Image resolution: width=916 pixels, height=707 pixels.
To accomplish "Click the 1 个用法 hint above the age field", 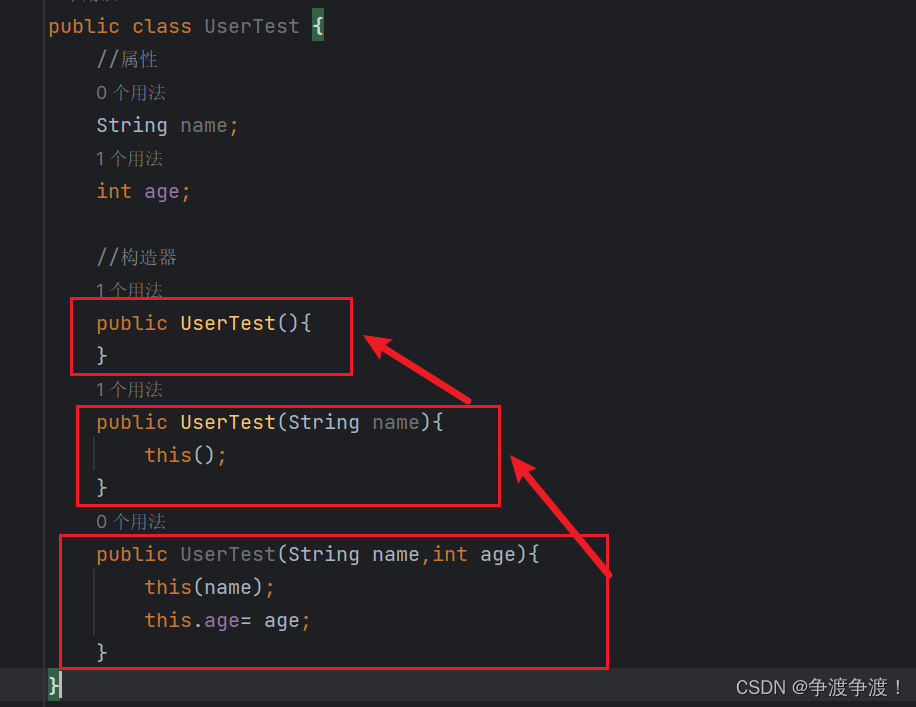I will 131,158.
